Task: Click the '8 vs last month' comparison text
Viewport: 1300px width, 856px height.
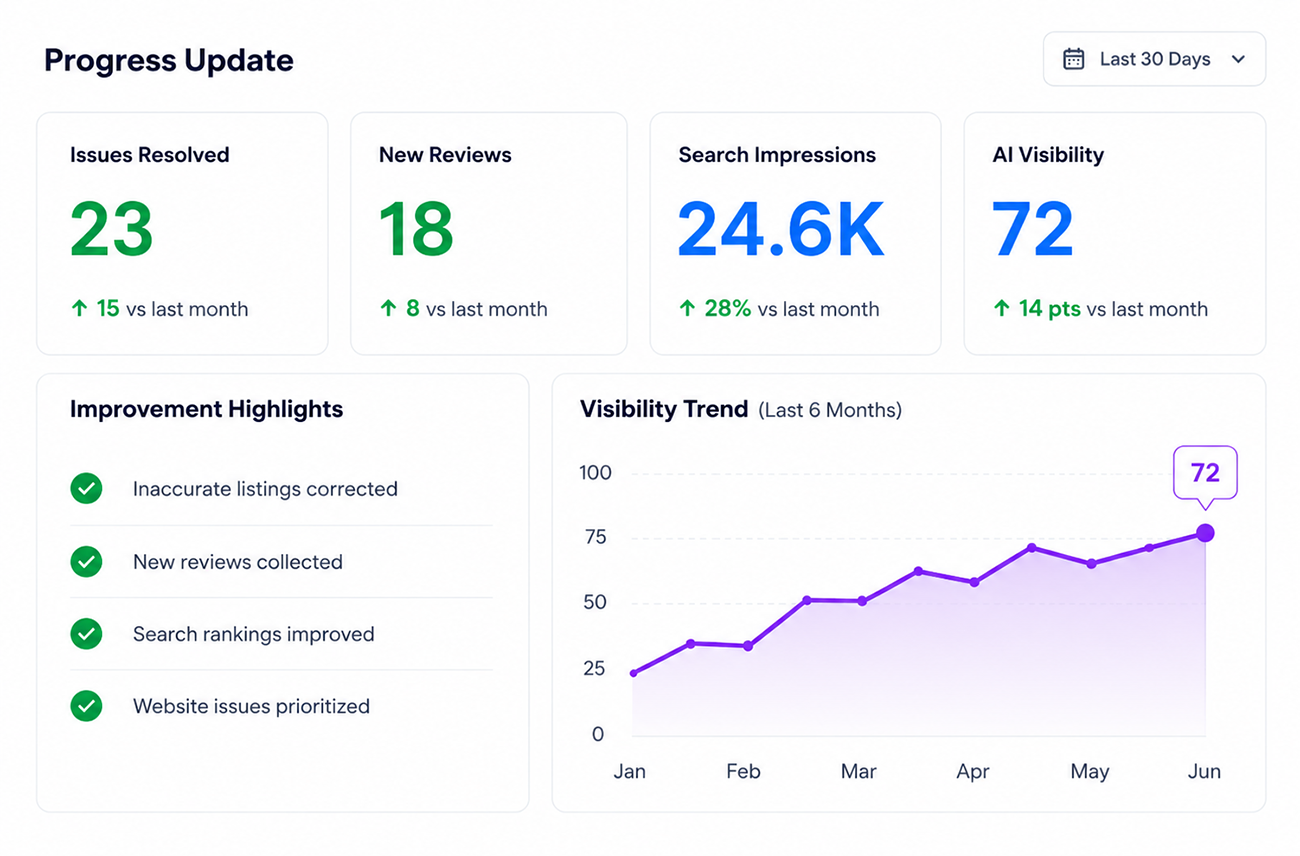Action: (476, 309)
